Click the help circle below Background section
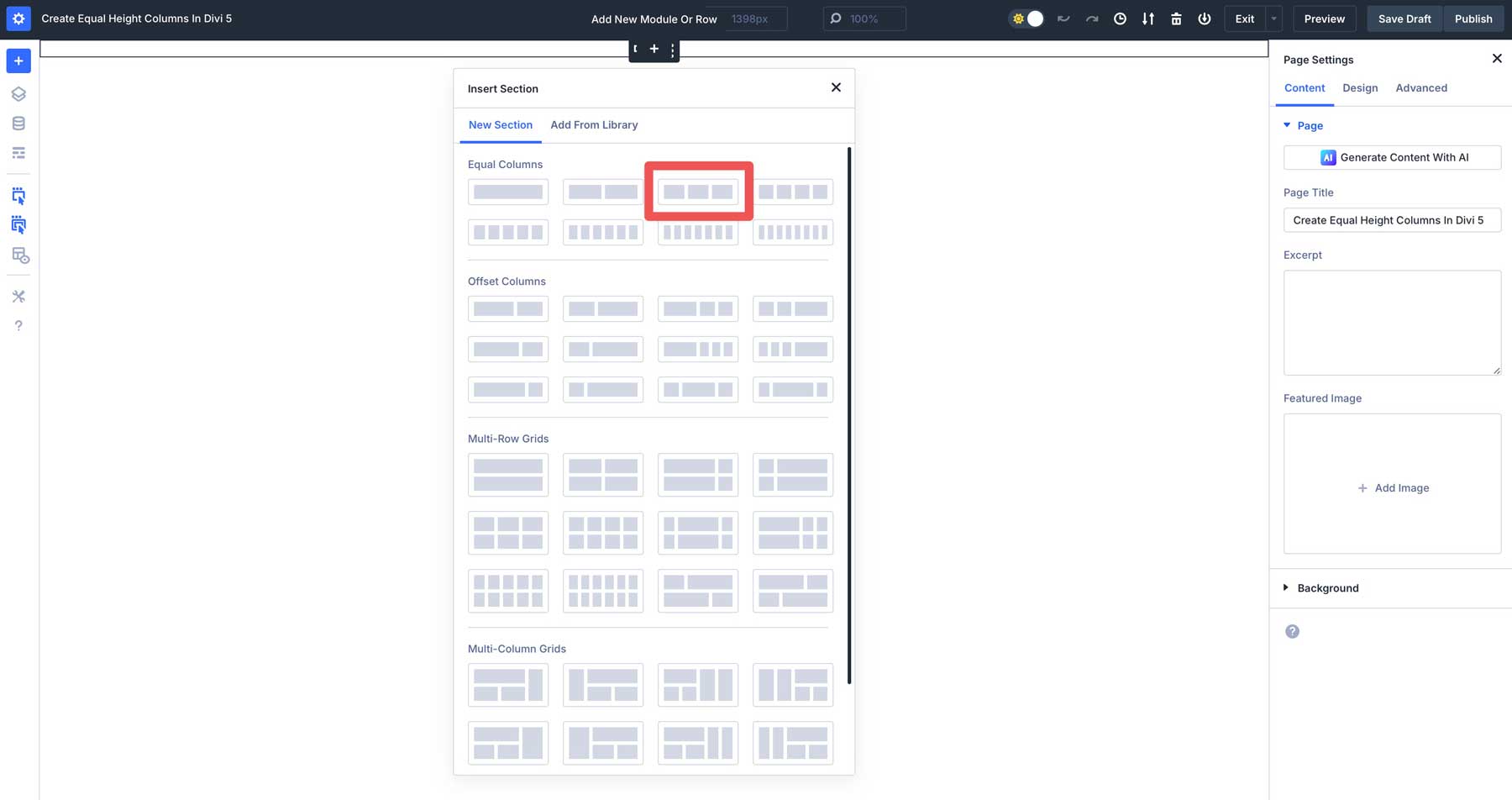The image size is (1512, 800). [1292, 630]
